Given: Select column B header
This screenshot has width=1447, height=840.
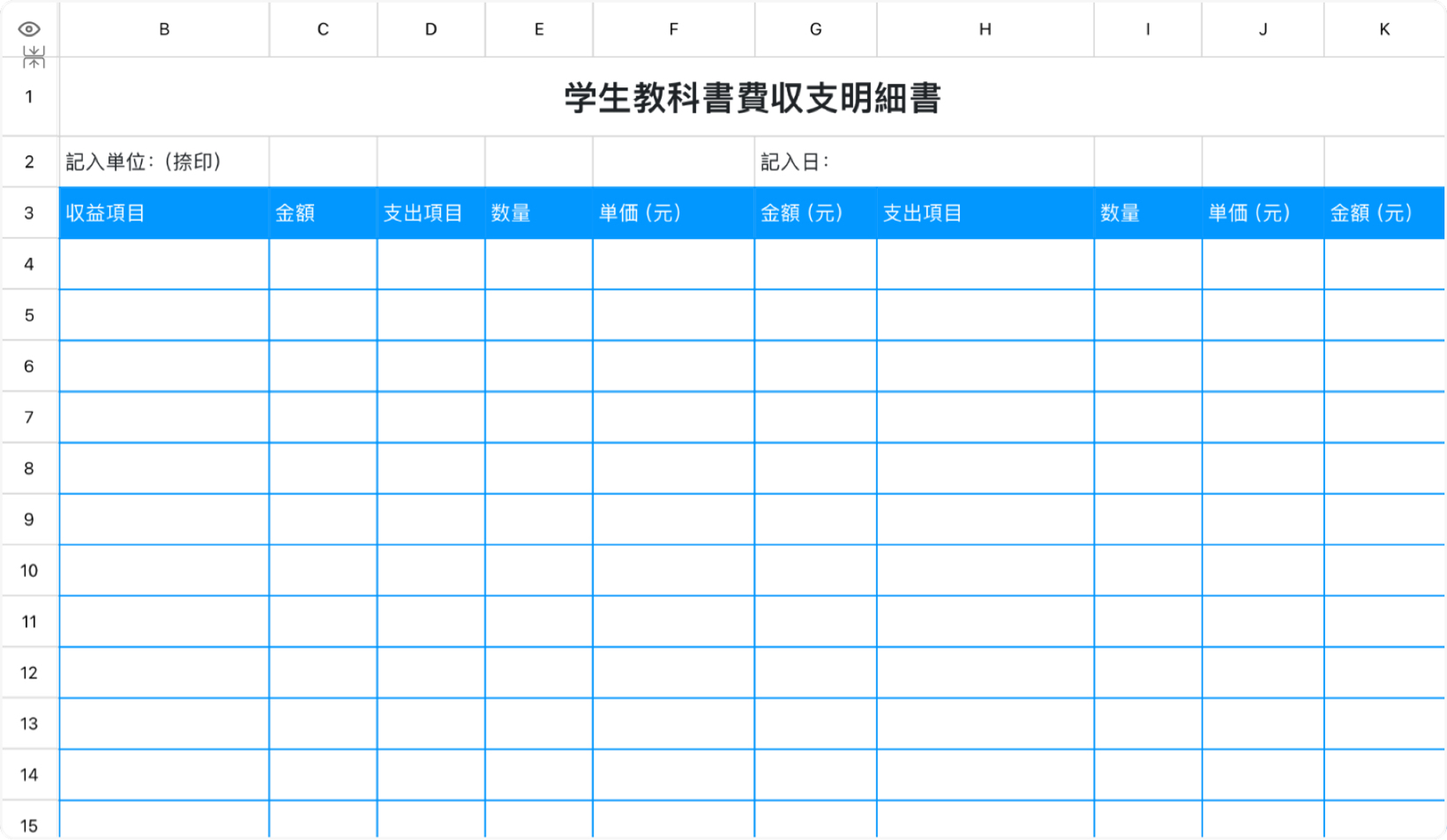Looking at the screenshot, I should click(x=164, y=29).
